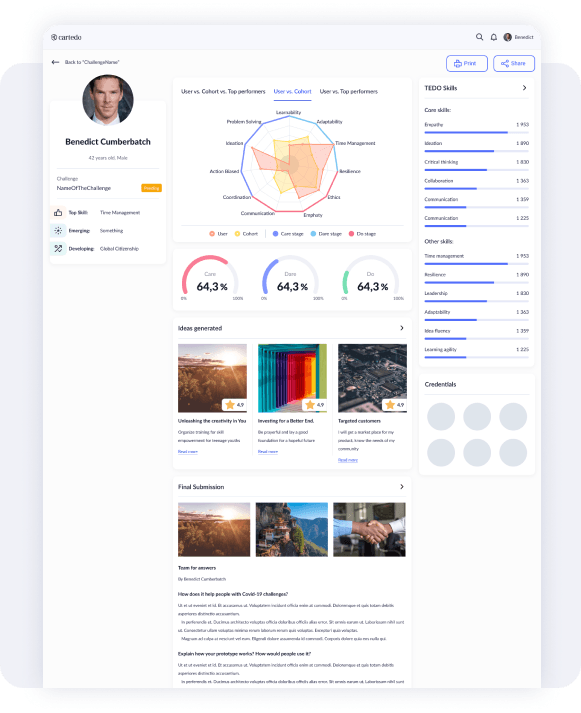Toggle User legend marker
The width and height of the screenshot is (581, 713).
click(x=212, y=234)
